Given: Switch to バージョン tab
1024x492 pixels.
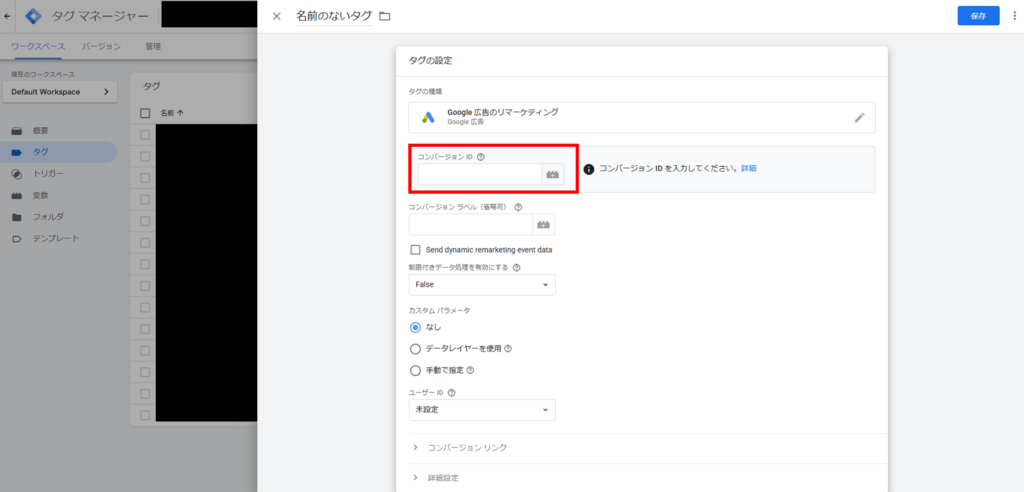Looking at the screenshot, I should [x=101, y=46].
